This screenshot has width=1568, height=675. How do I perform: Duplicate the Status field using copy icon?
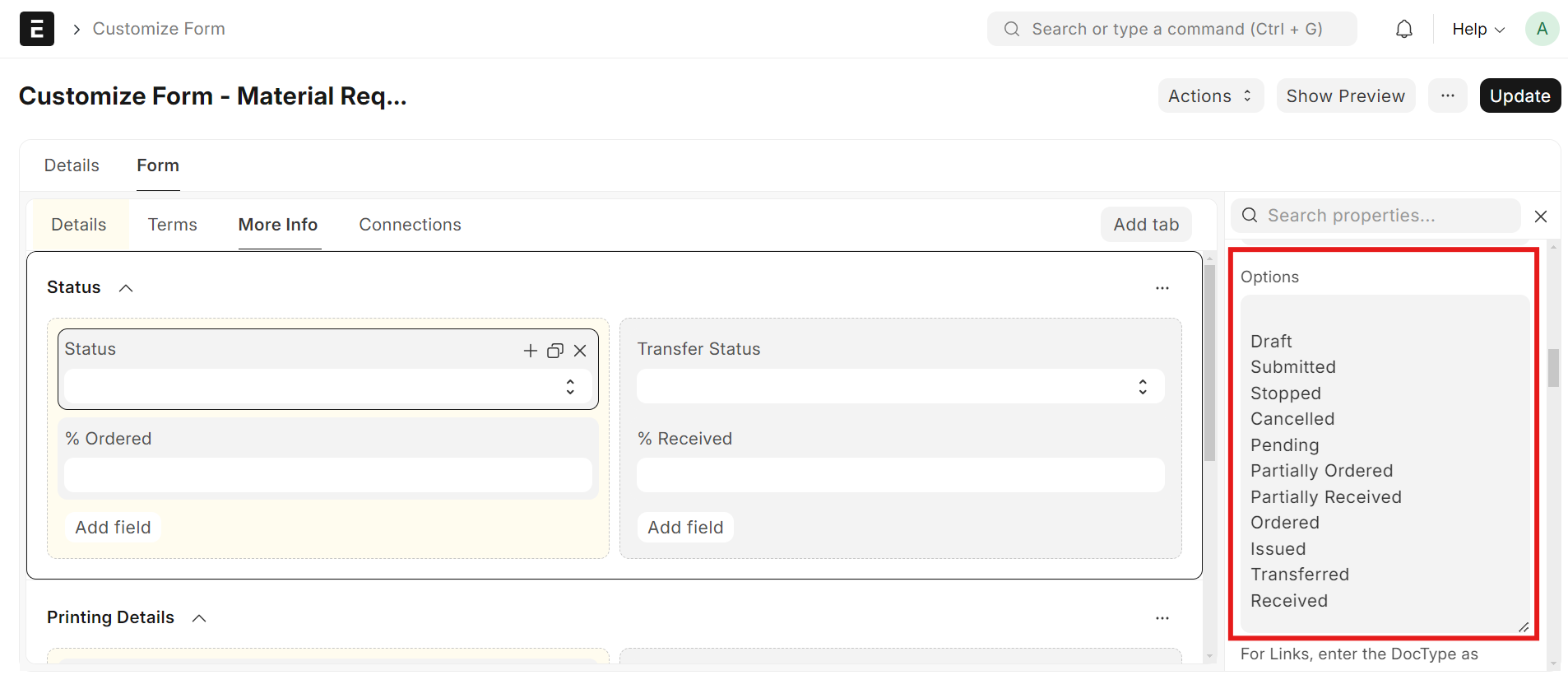point(554,351)
